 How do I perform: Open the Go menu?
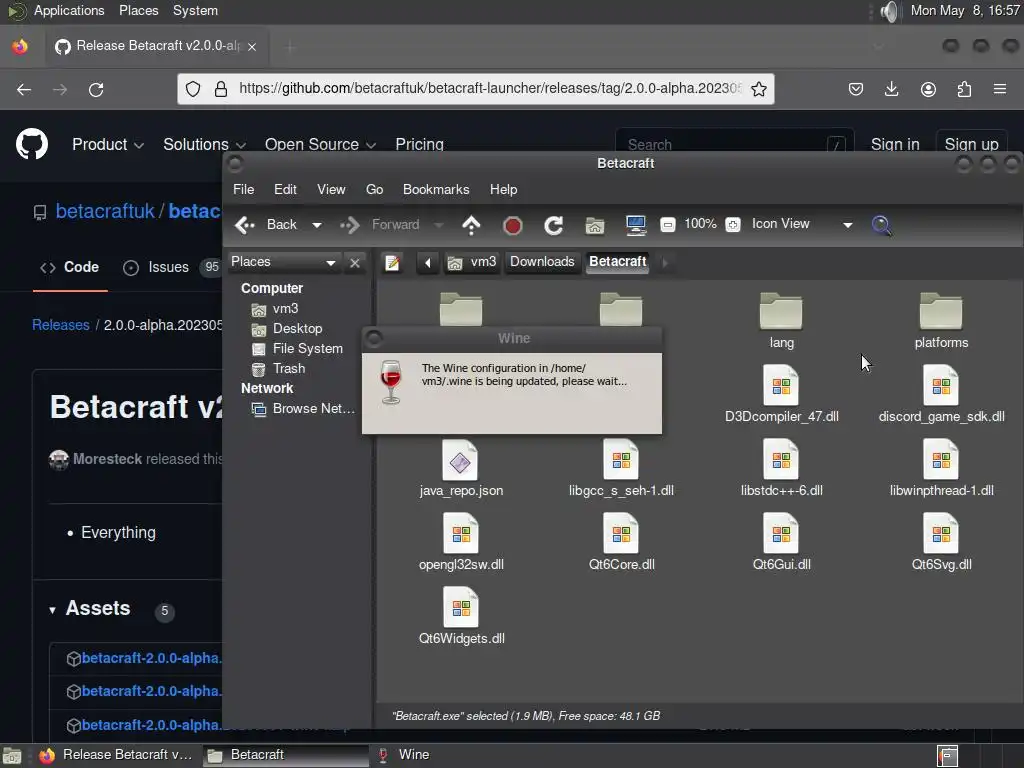pyautogui.click(x=374, y=189)
